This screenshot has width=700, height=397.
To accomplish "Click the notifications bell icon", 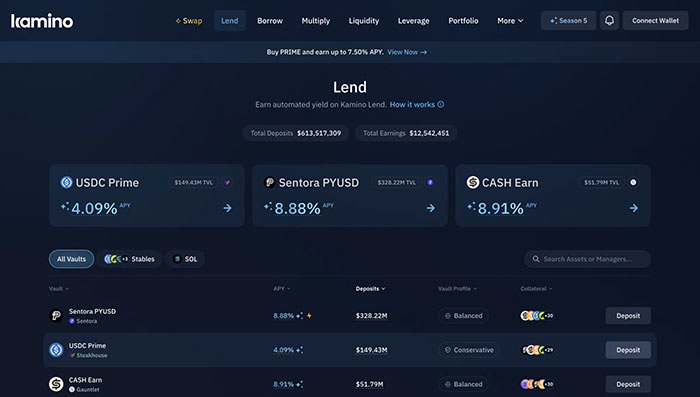I will click(609, 21).
